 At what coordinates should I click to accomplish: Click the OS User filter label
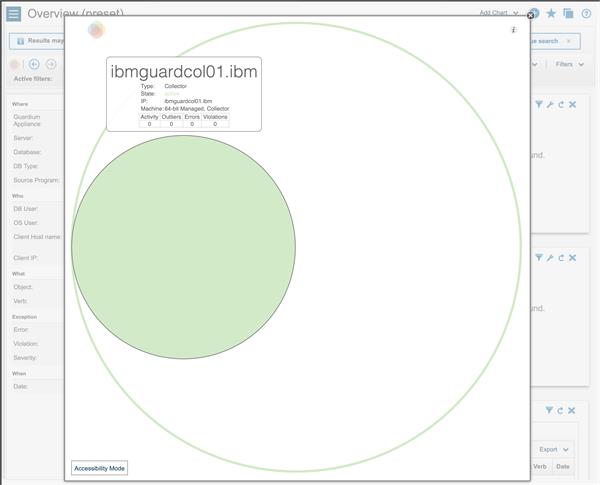coord(26,222)
